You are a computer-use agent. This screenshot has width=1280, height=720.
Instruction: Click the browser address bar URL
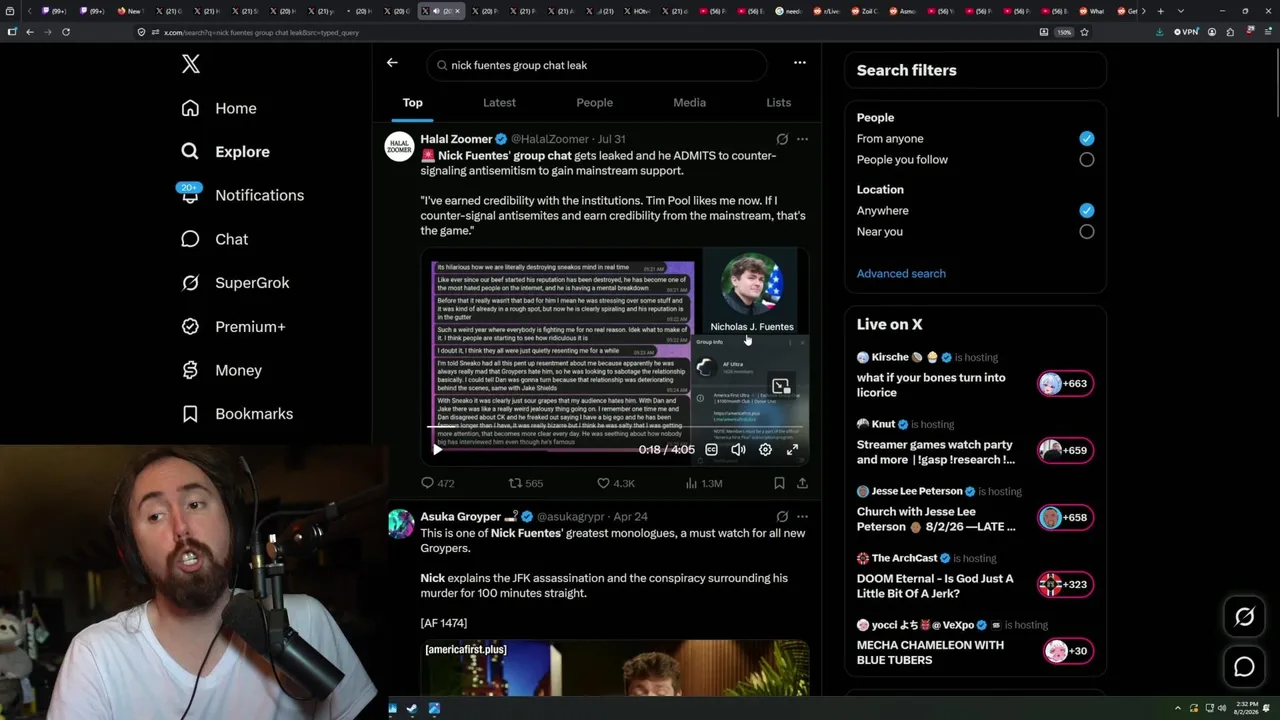(262, 32)
